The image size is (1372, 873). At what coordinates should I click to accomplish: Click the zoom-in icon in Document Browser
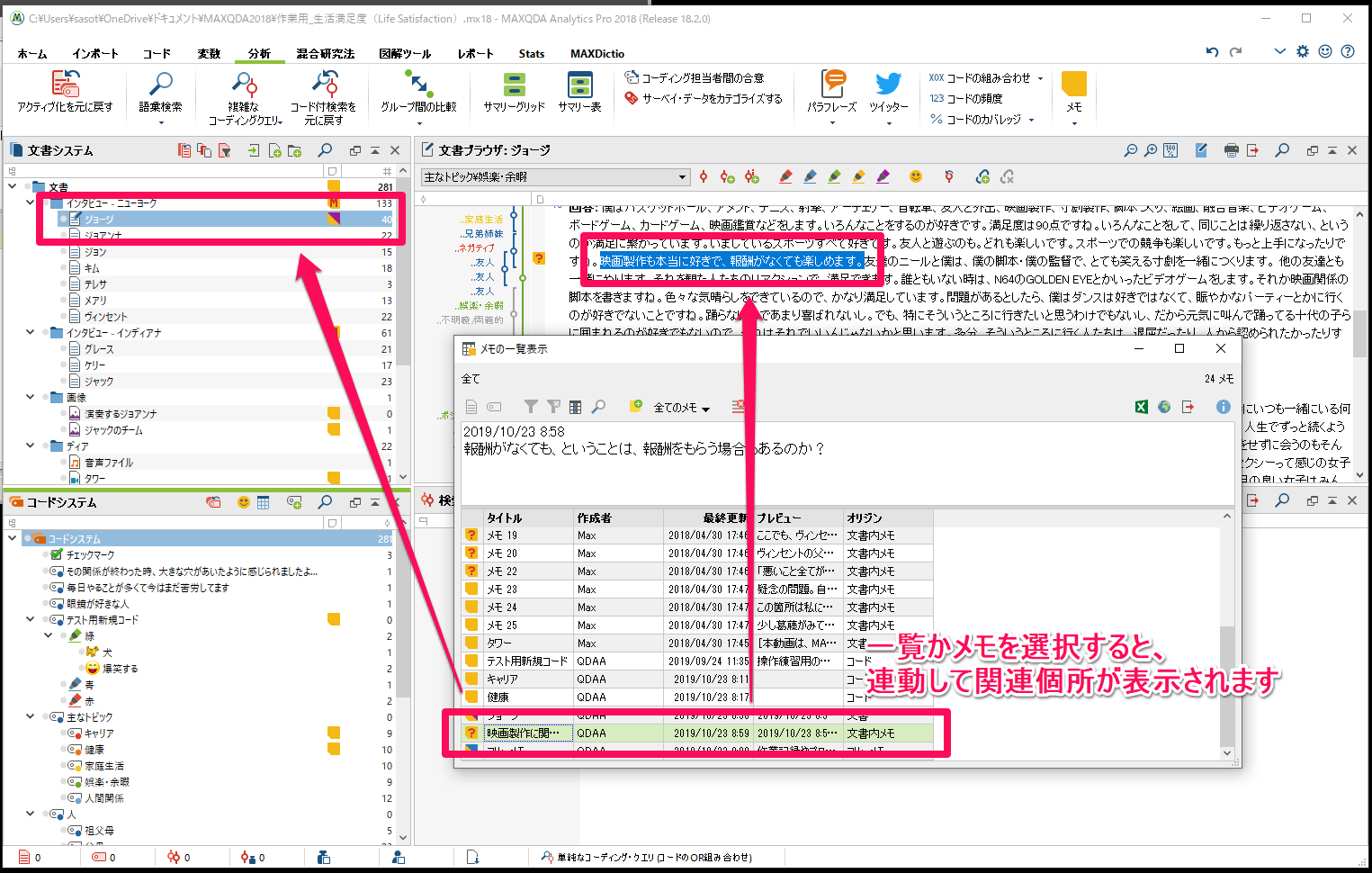click(x=1151, y=150)
